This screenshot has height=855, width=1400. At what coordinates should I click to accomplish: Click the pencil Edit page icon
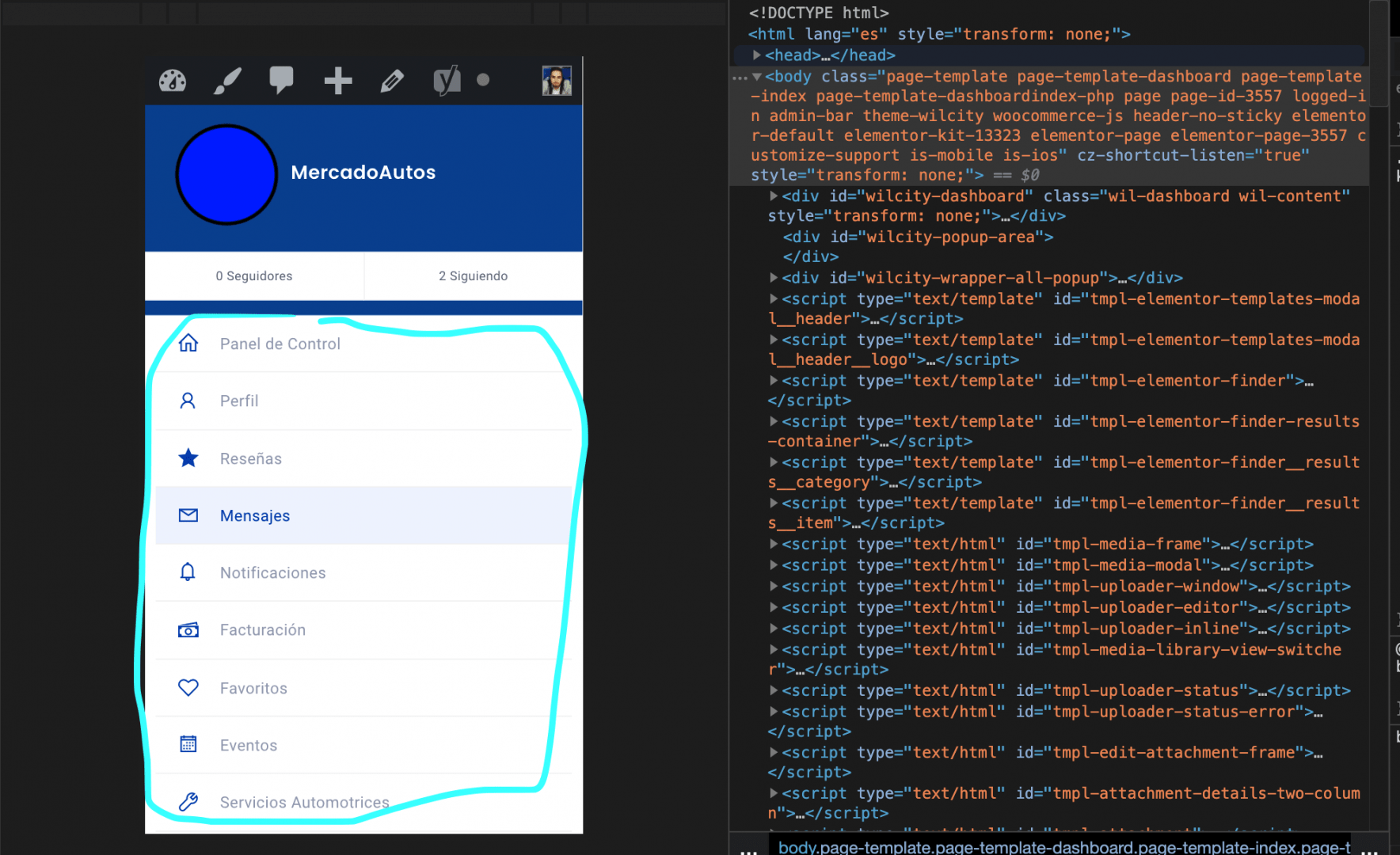(x=392, y=81)
